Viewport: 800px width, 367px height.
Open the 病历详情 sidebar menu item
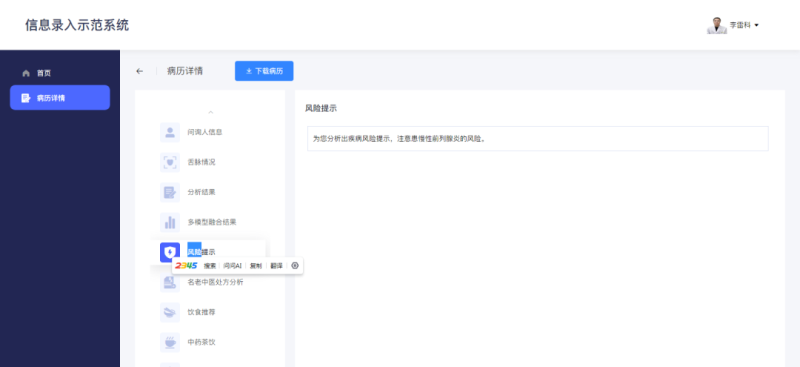(x=60, y=97)
